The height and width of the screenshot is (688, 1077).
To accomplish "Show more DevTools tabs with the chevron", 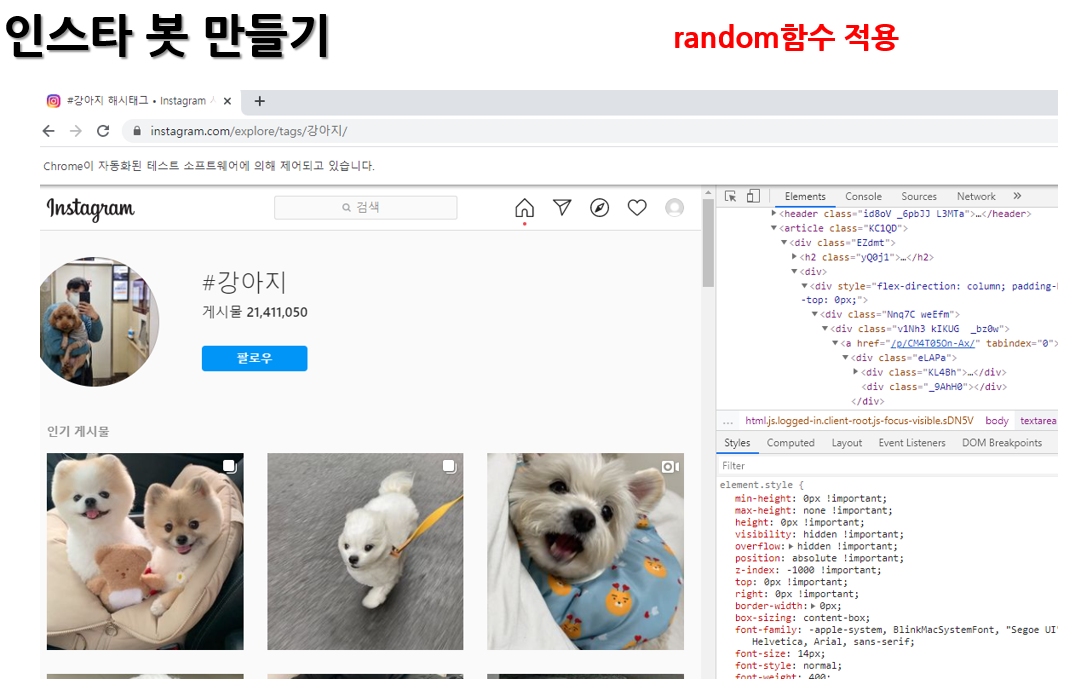I will (x=1017, y=196).
